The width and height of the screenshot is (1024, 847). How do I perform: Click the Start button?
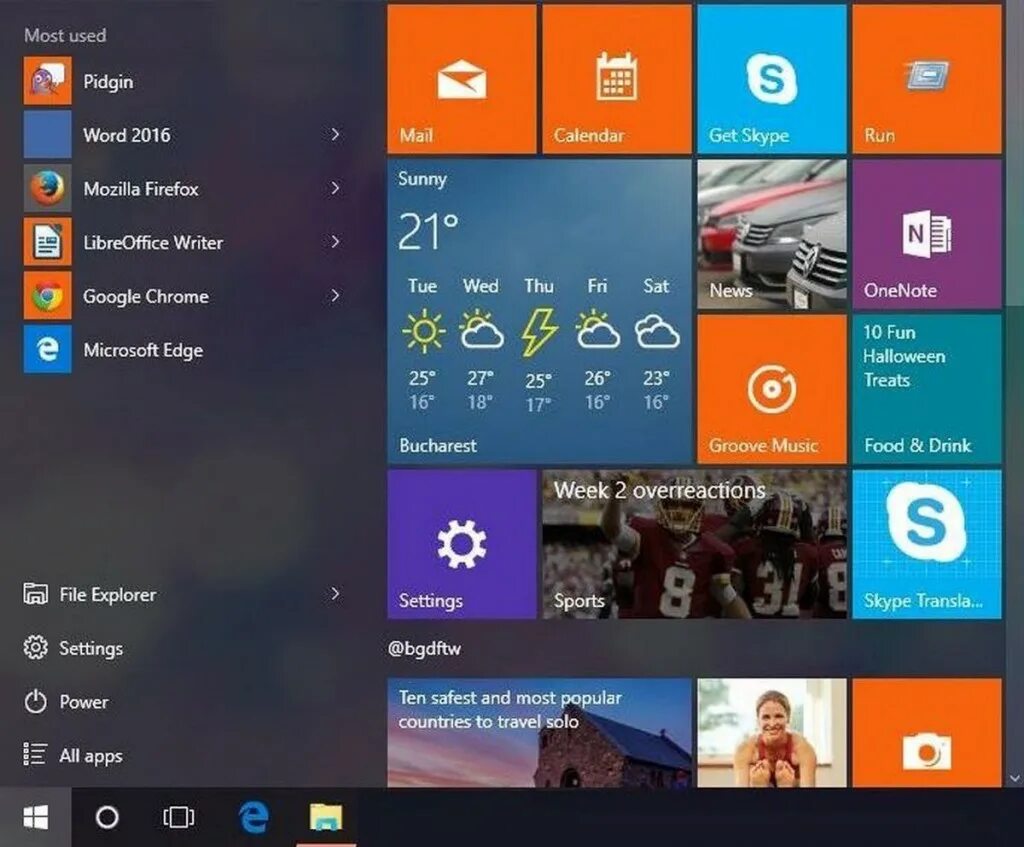[x=35, y=817]
